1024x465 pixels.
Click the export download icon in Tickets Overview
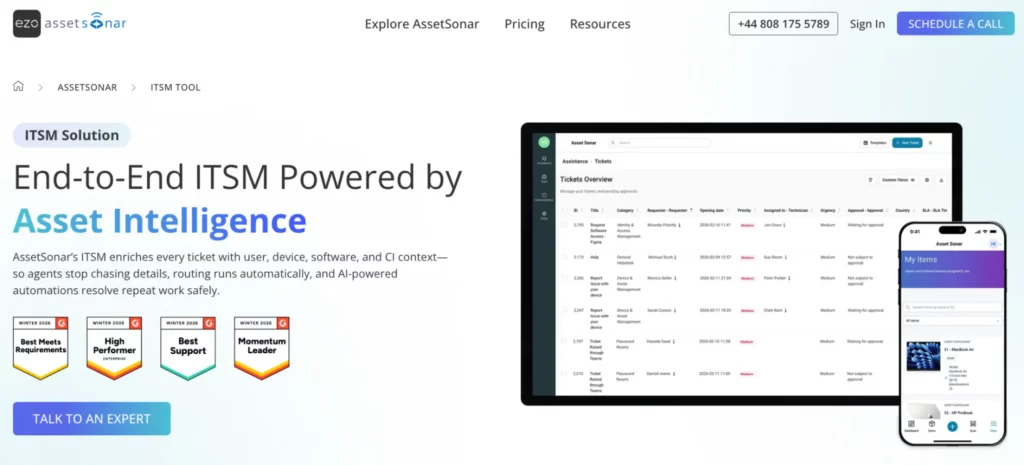(x=941, y=180)
